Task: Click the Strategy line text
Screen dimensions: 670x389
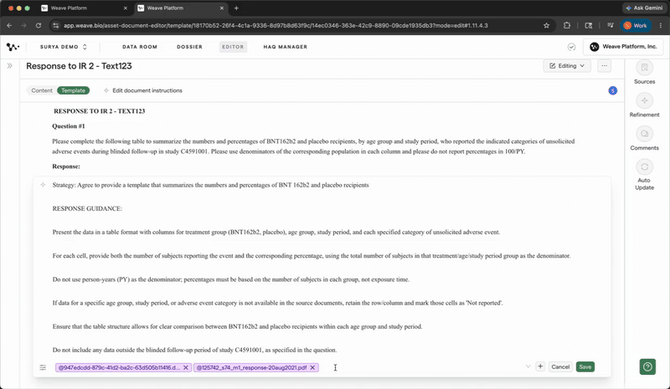Action: (x=210, y=185)
